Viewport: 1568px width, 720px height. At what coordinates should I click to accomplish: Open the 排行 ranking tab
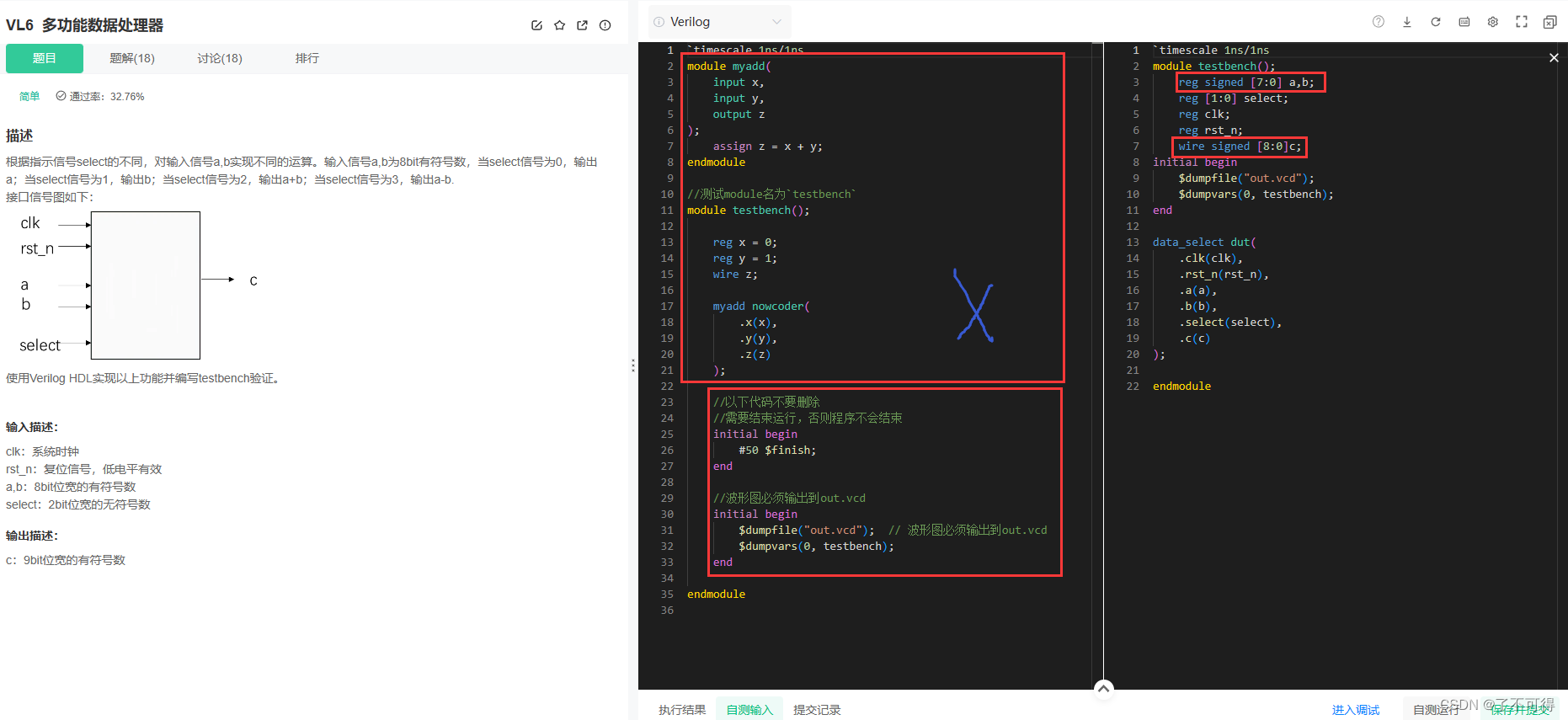pyautogui.click(x=307, y=58)
